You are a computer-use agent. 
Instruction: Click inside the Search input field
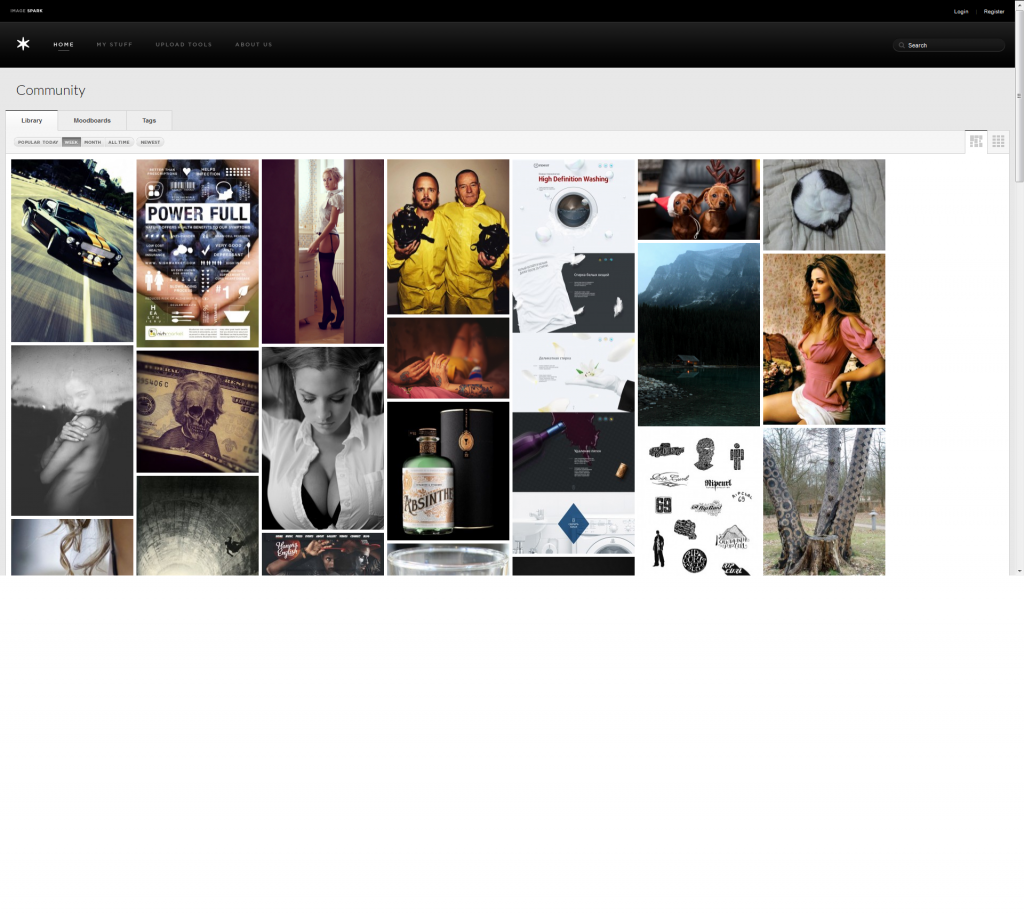coord(948,45)
